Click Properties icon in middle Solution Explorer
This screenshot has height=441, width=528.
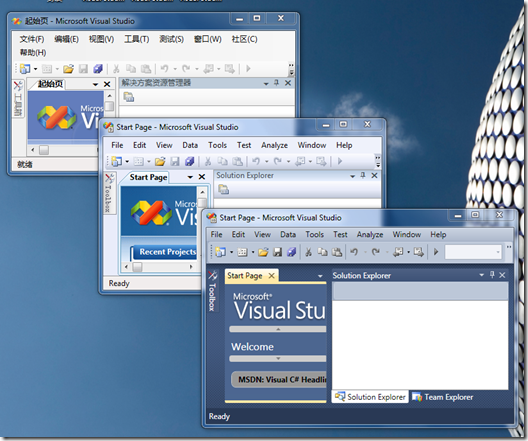tap(223, 189)
